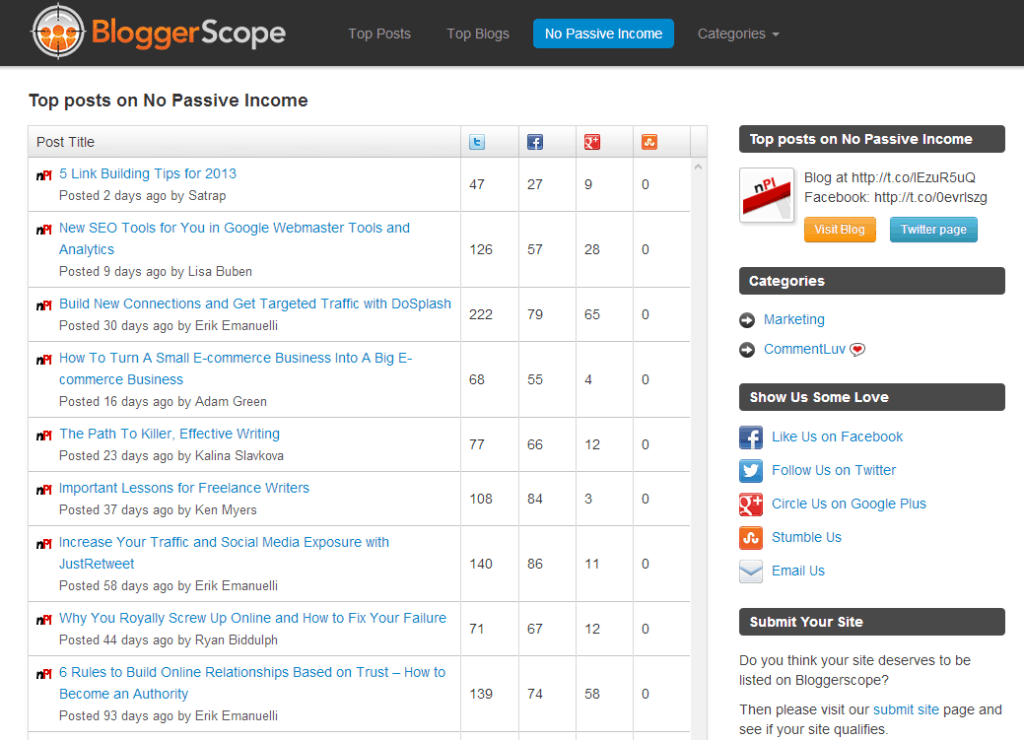Screen dimensions: 1024x740
Task: Click Google Plus count 58 for 6 Rules post
Action: tap(592, 694)
